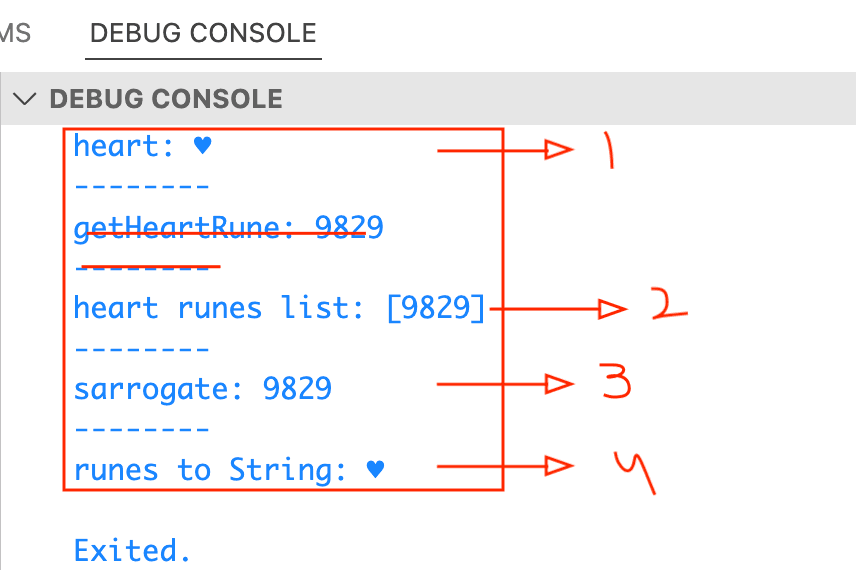The width and height of the screenshot is (856, 570).
Task: Click the heart symbol after "runes to String:"
Action: coord(375,469)
